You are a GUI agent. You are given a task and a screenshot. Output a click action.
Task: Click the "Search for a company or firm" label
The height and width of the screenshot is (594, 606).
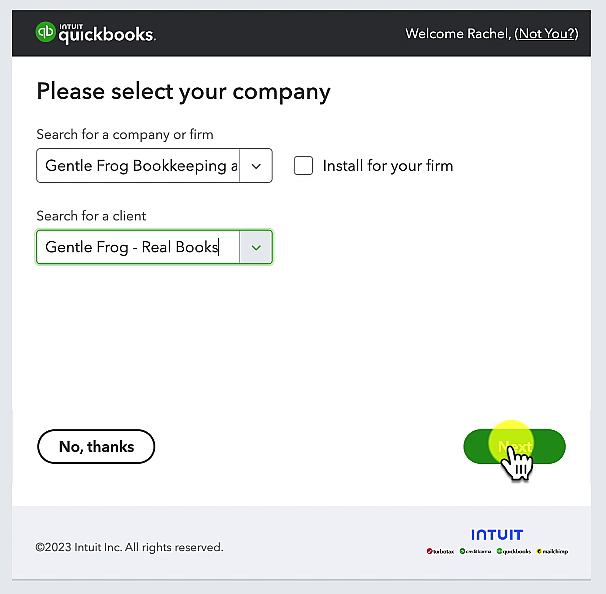pos(125,134)
